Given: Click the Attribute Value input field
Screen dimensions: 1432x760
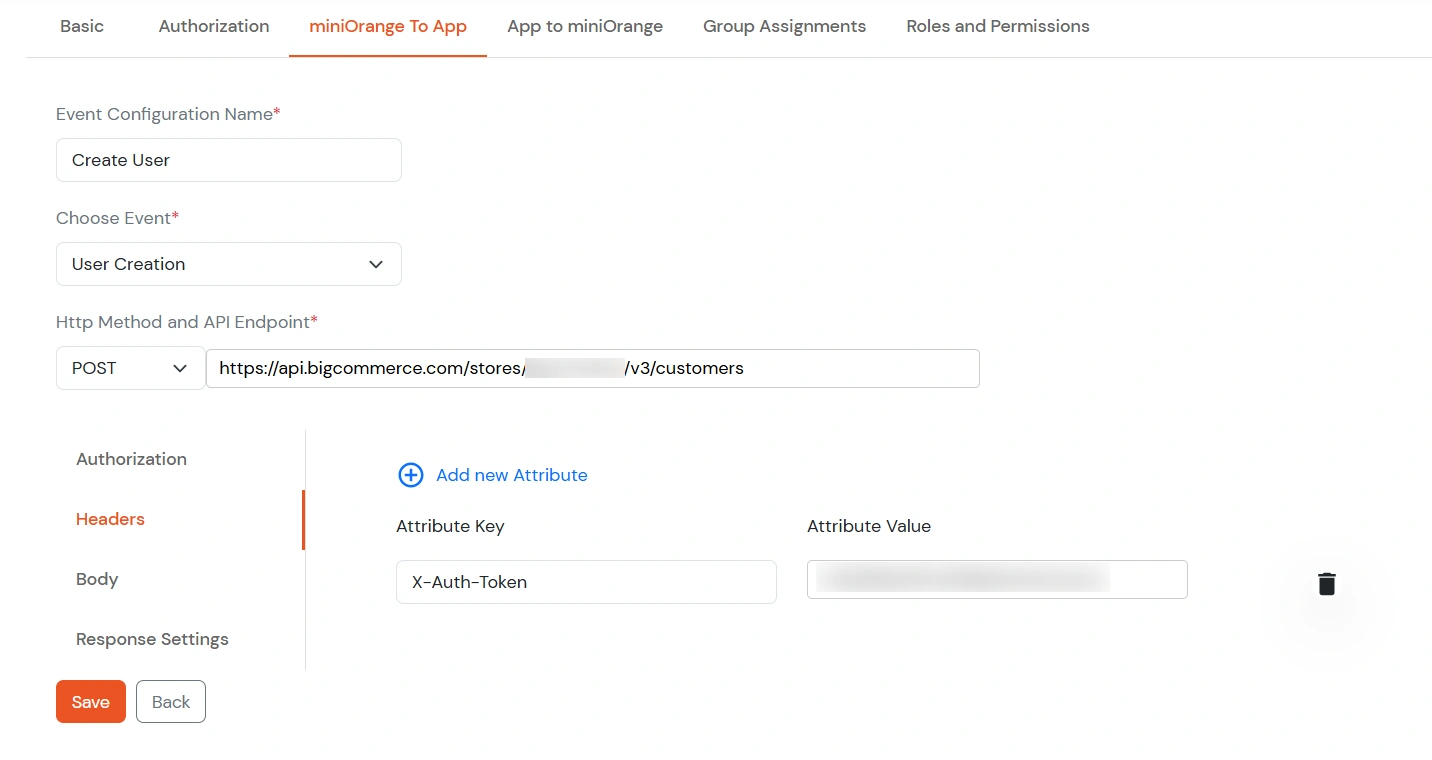Looking at the screenshot, I should (997, 579).
